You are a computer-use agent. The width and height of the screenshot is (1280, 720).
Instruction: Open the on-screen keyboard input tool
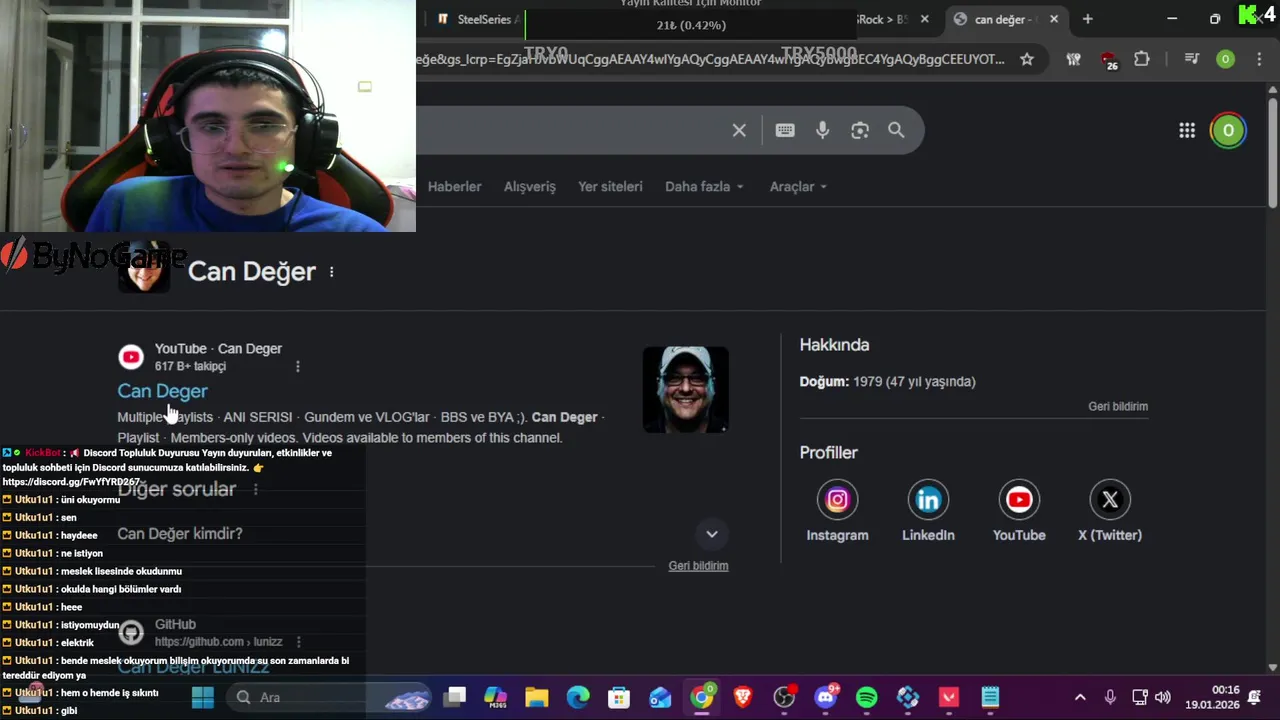785,130
